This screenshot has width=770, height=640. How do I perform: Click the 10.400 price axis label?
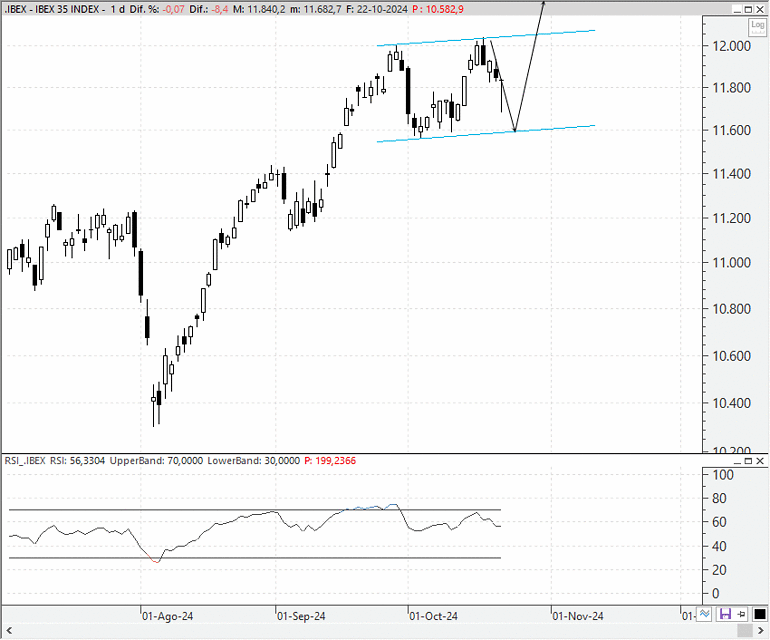tap(732, 403)
